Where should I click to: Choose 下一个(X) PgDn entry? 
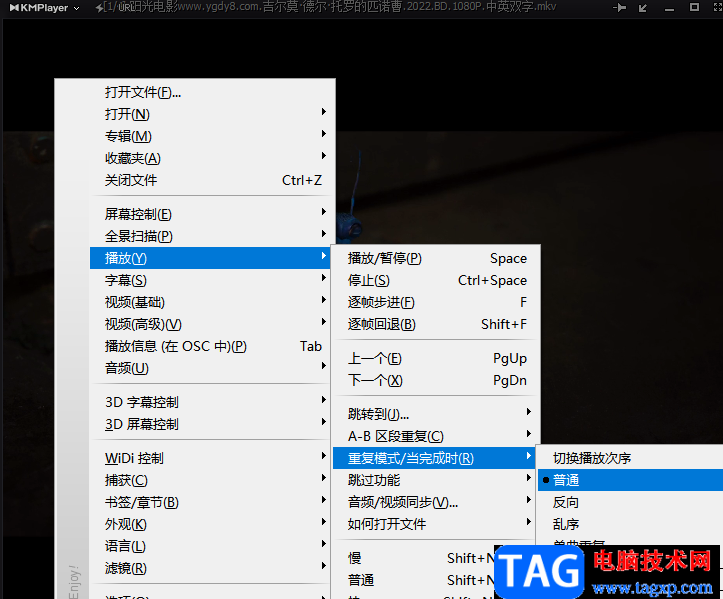(x=435, y=380)
